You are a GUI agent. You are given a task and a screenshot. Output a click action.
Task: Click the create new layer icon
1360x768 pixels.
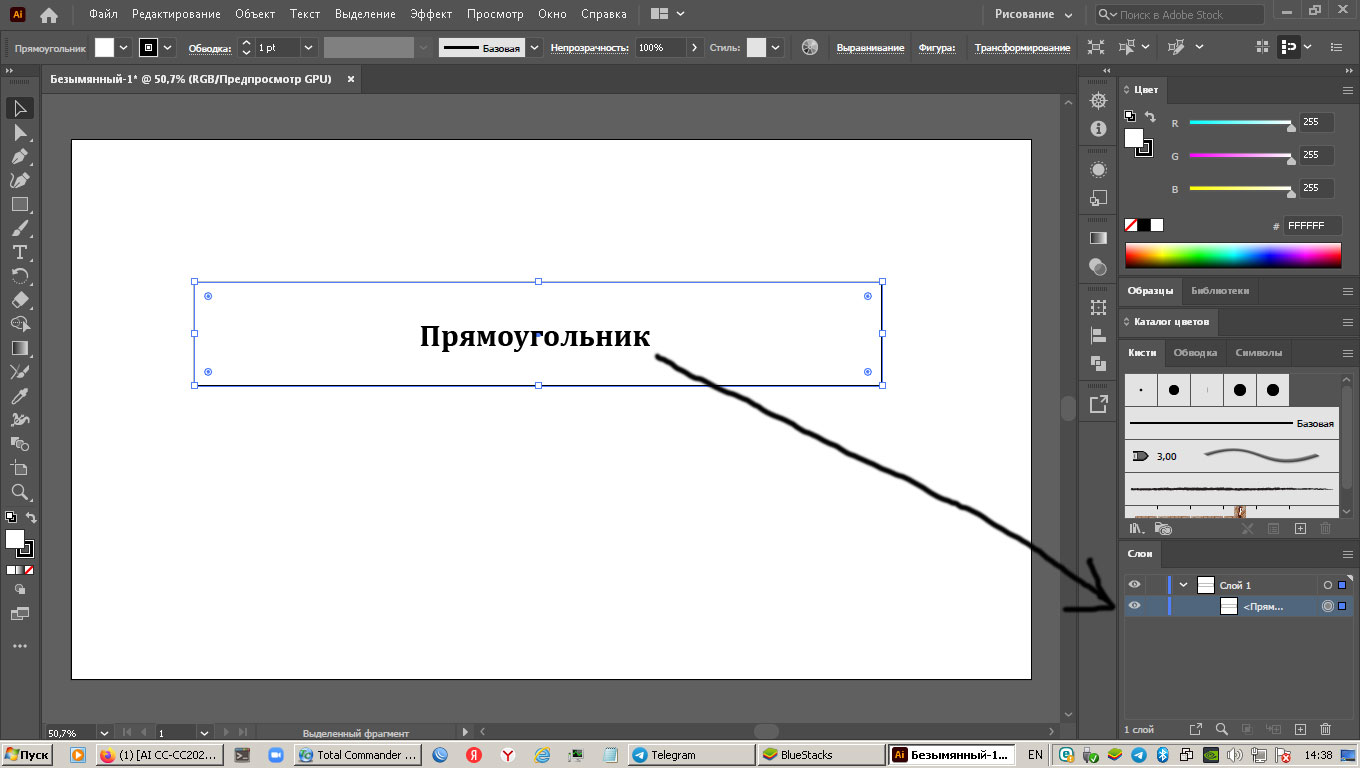(x=1300, y=730)
